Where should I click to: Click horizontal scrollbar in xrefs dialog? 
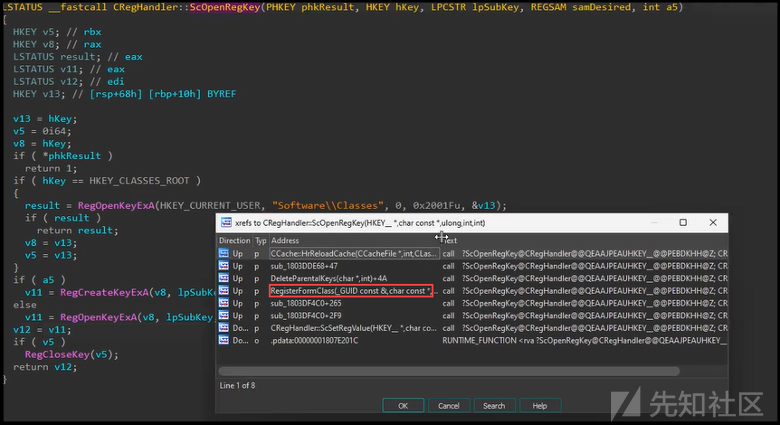point(449,371)
